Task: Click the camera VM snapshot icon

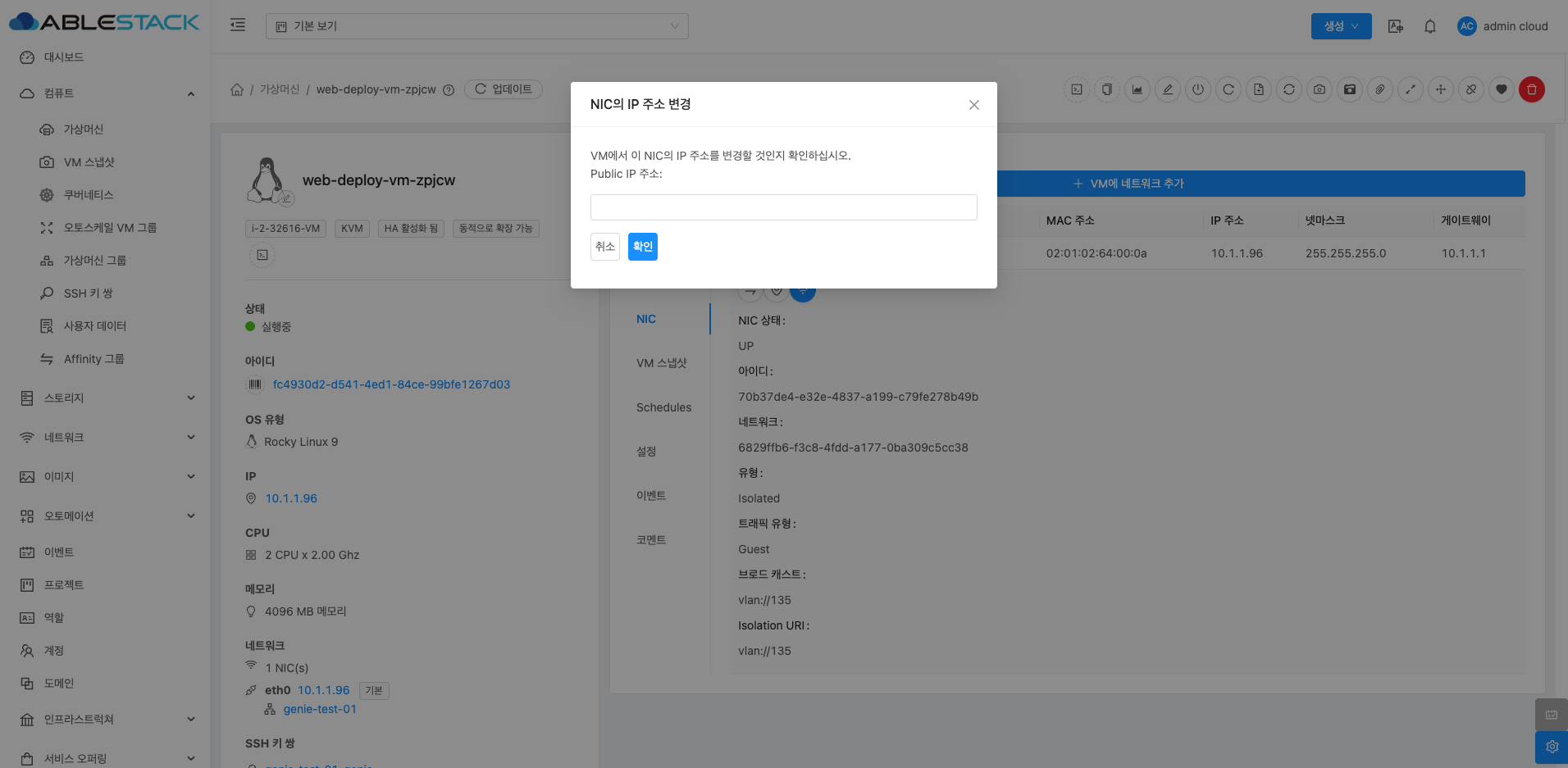Action: coord(1319,89)
